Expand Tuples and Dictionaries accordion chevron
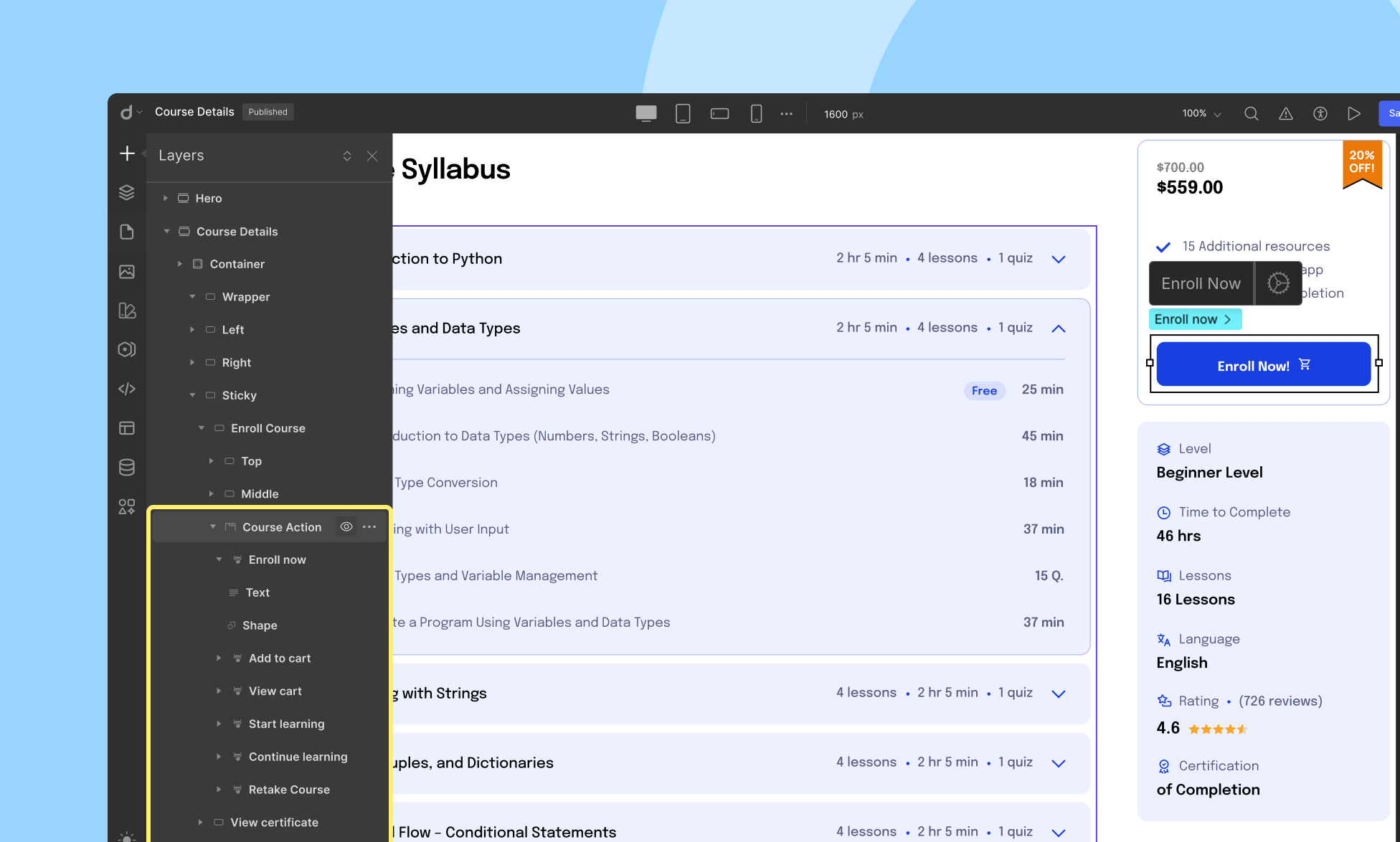Viewport: 1400px width, 842px height. pyautogui.click(x=1059, y=763)
